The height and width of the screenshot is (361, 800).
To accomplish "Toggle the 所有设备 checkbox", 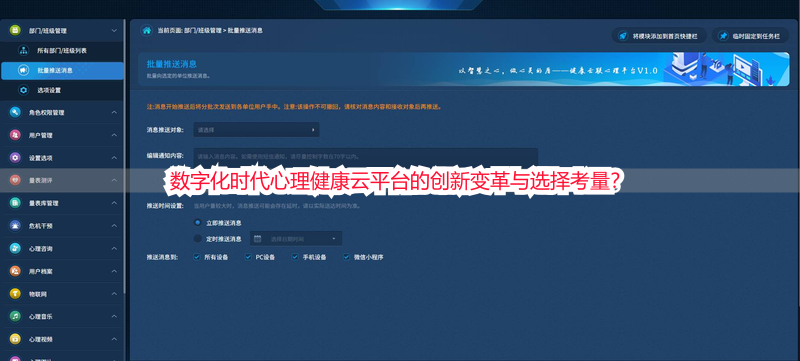I will pyautogui.click(x=196, y=257).
